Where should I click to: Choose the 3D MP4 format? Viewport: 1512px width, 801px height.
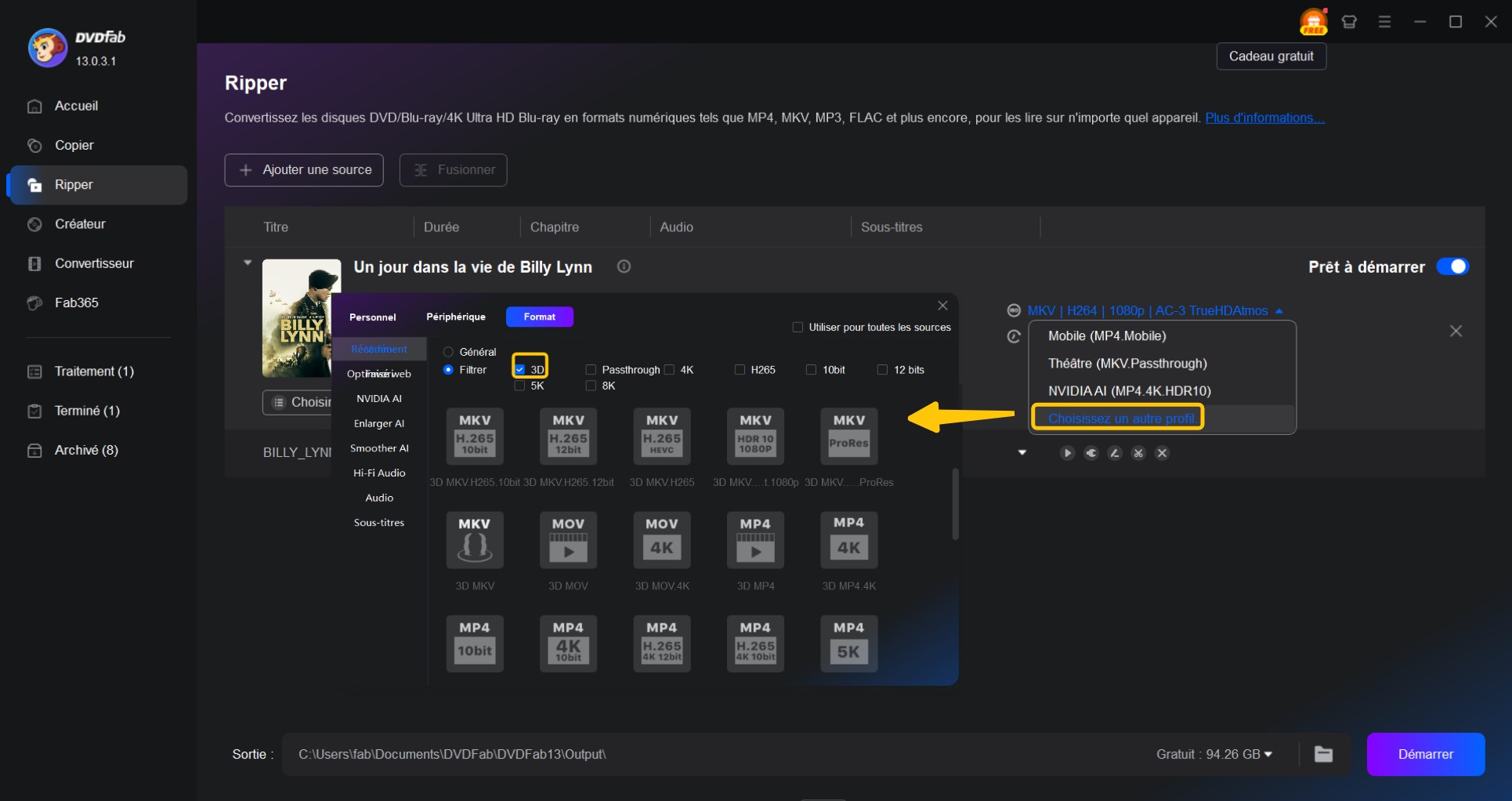(x=755, y=540)
